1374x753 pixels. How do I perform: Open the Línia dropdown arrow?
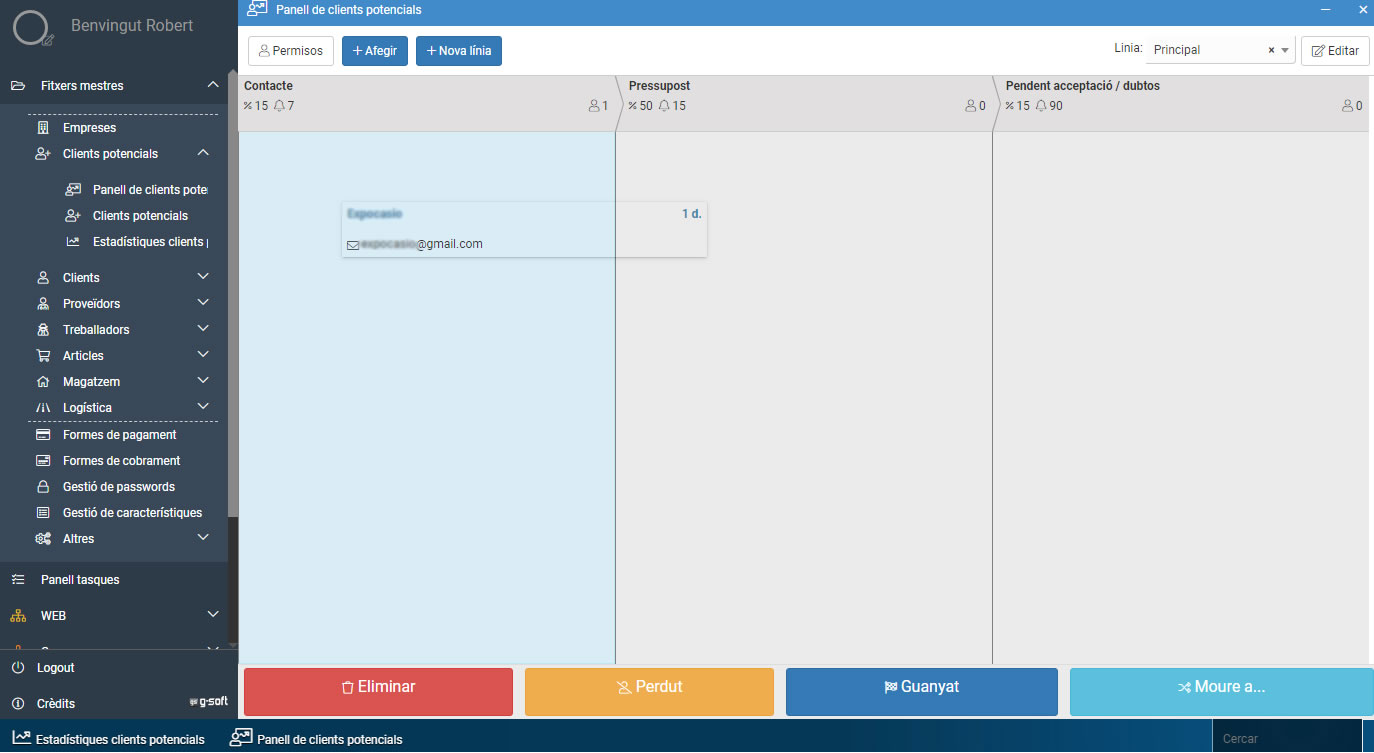(1285, 50)
